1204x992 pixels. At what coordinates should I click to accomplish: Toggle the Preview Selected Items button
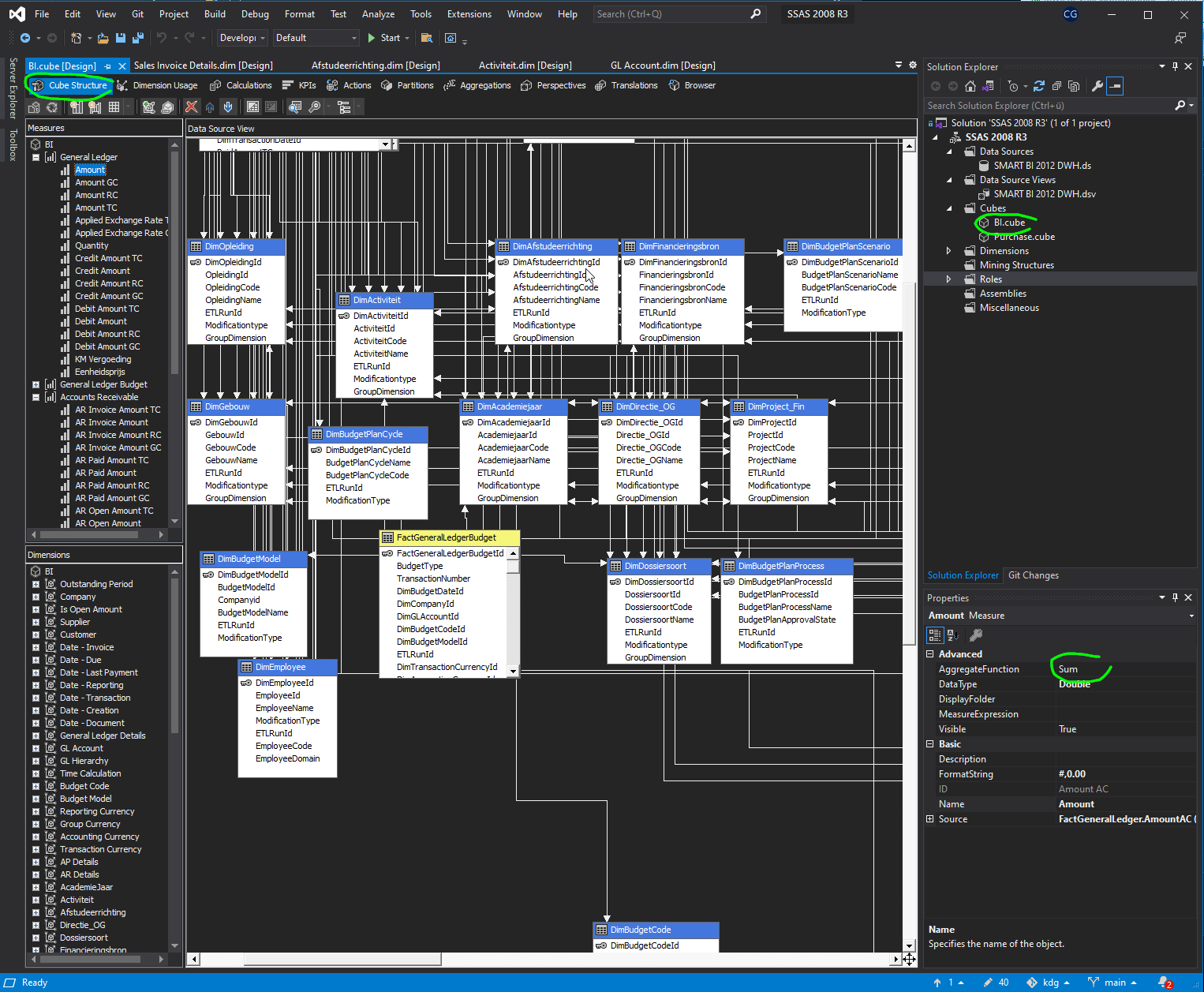coord(1115,86)
